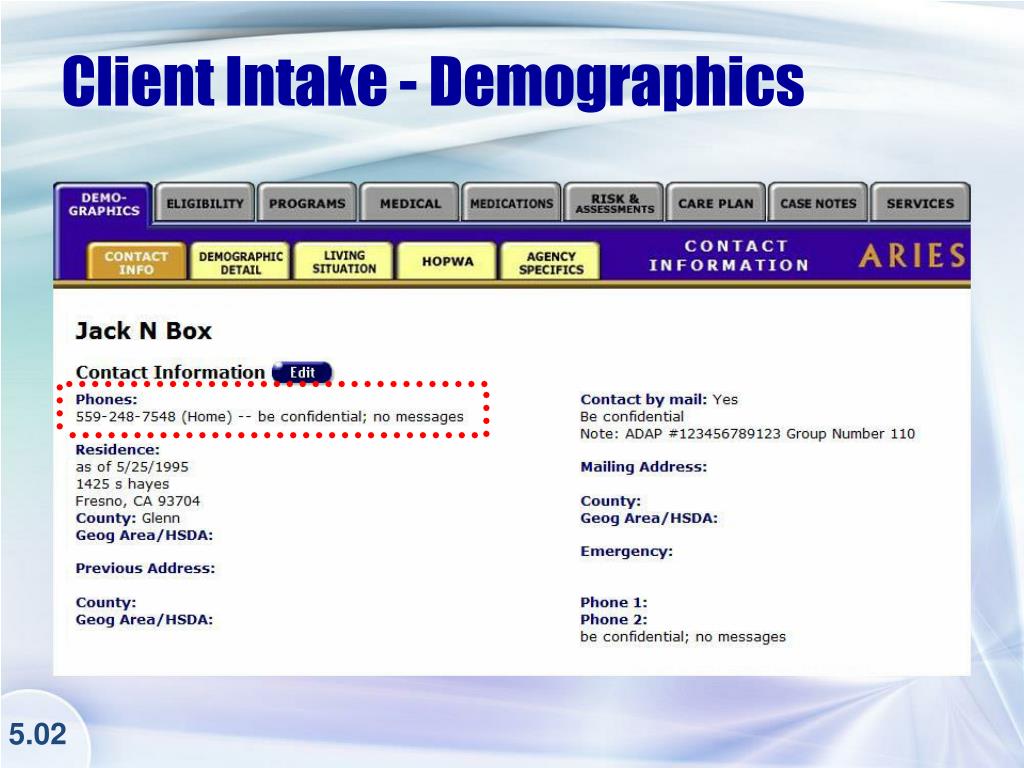
Task: Switch to the Eligibility tab
Action: click(204, 203)
